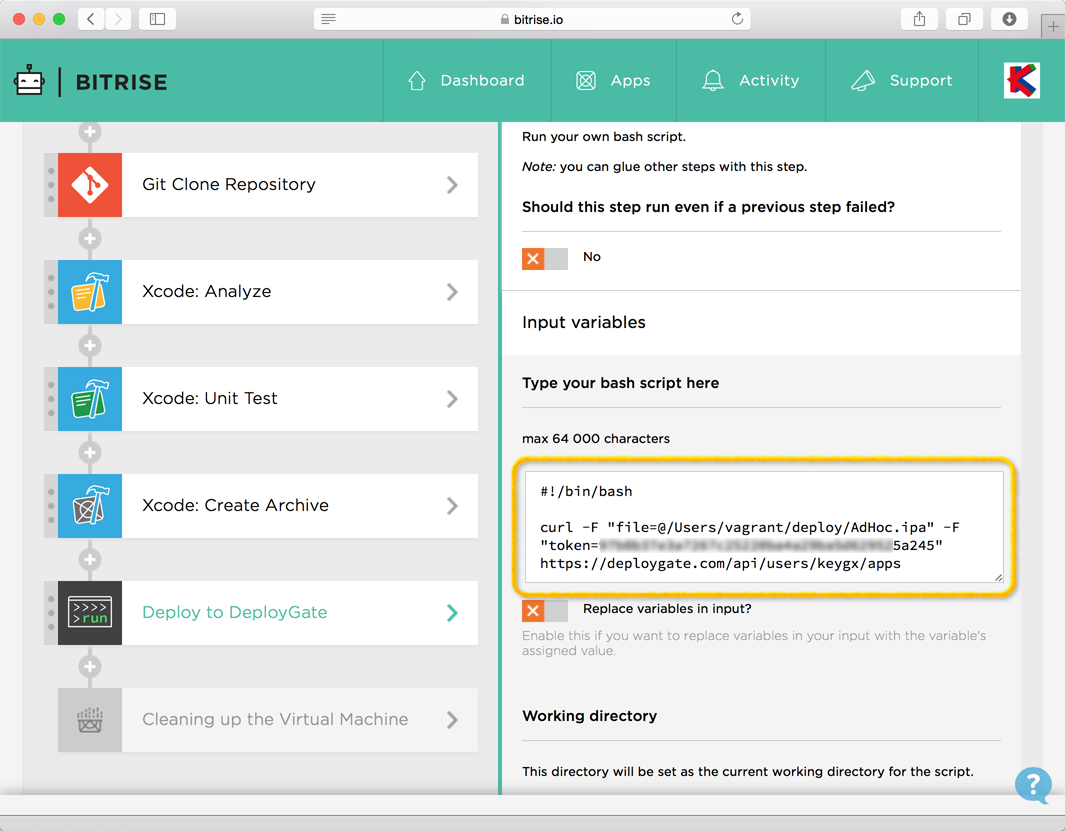Click the Xcode: Analyze step icon
1065x831 pixels.
(x=90, y=292)
